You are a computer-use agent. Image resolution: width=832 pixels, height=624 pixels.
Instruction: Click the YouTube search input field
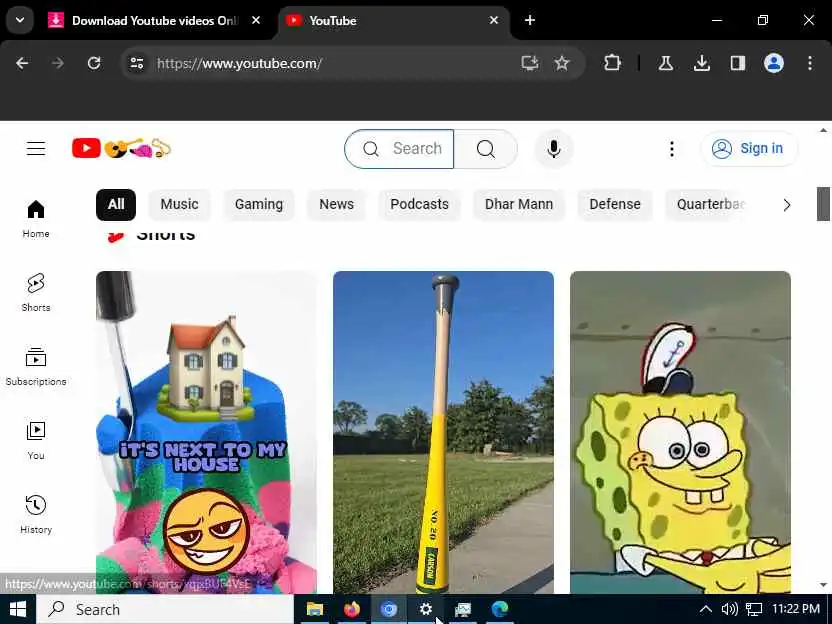click(x=399, y=149)
